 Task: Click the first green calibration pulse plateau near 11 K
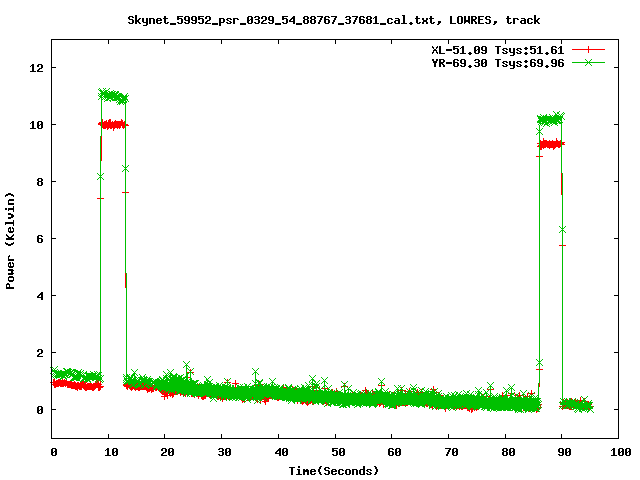coord(113,96)
